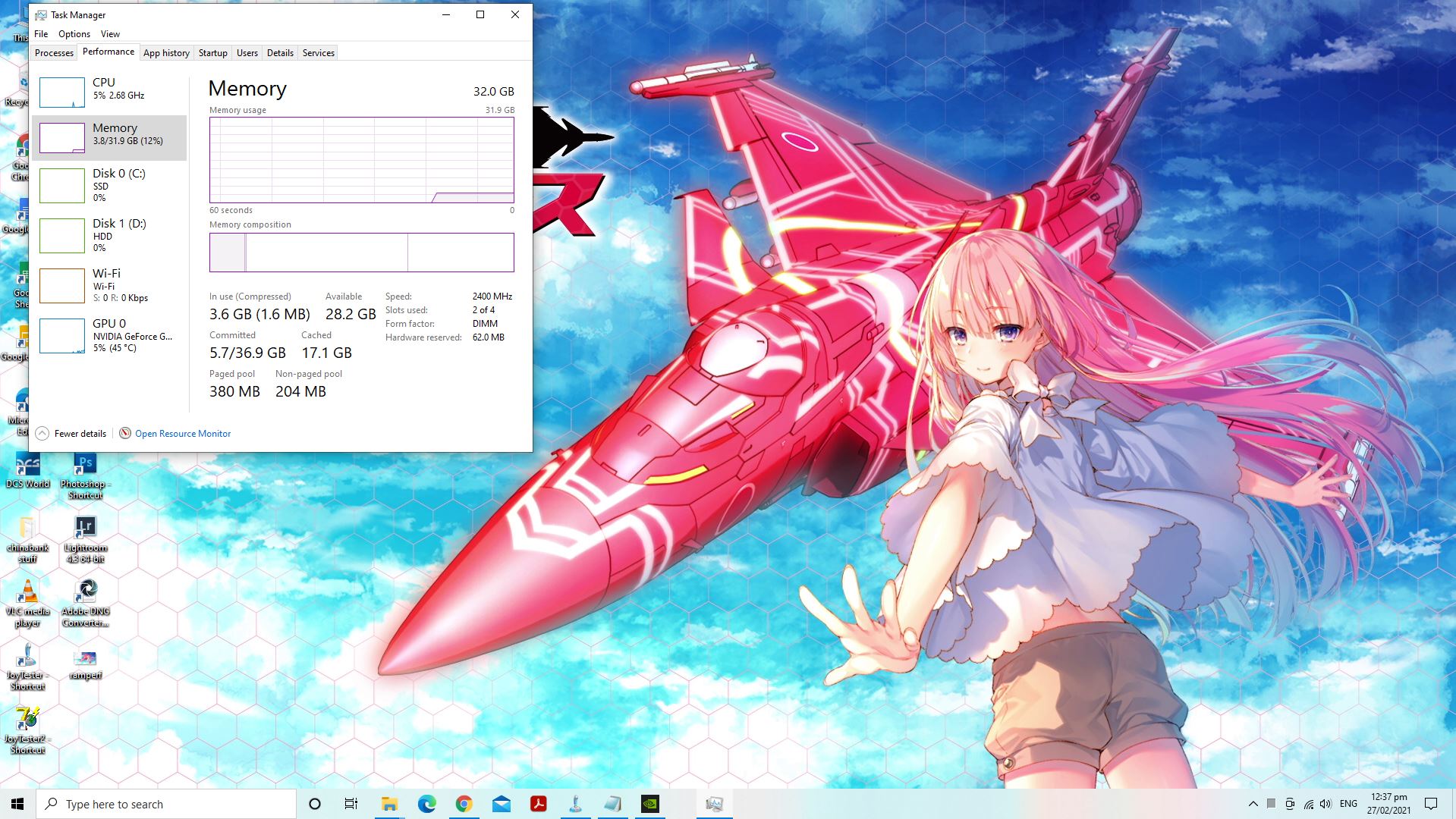Open File Explorer from taskbar
Image resolution: width=1456 pixels, height=819 pixels.
[389, 804]
